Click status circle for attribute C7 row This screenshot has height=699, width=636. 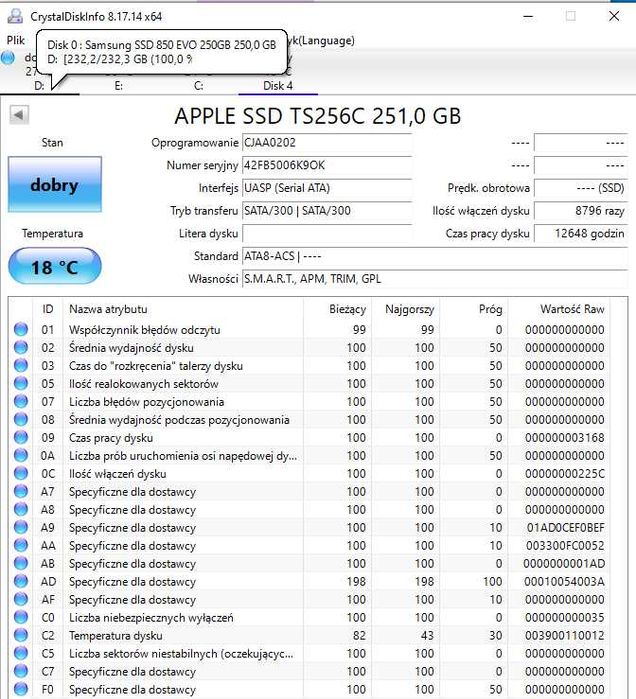point(21,671)
